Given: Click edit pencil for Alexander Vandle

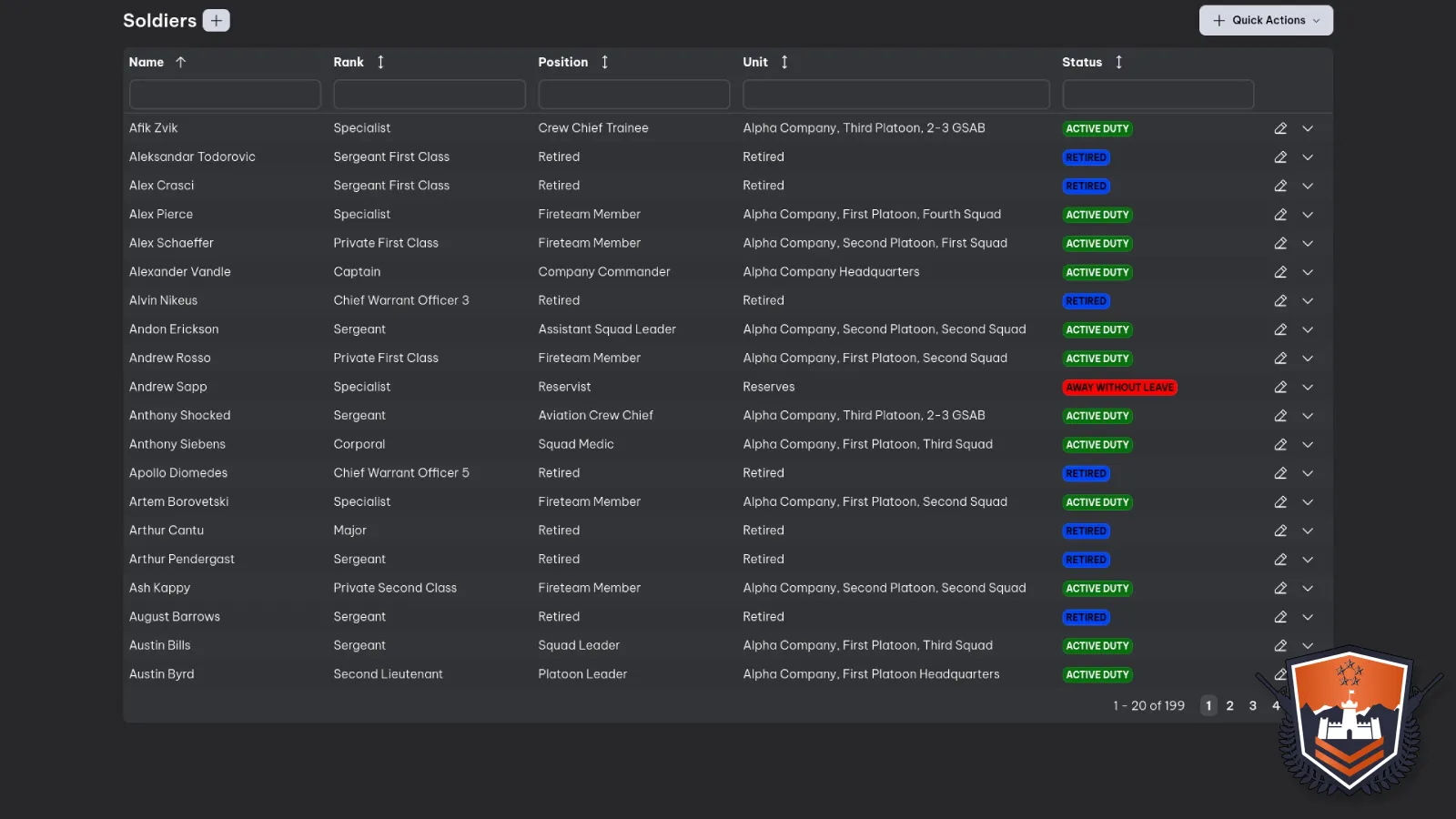Looking at the screenshot, I should pyautogui.click(x=1280, y=272).
